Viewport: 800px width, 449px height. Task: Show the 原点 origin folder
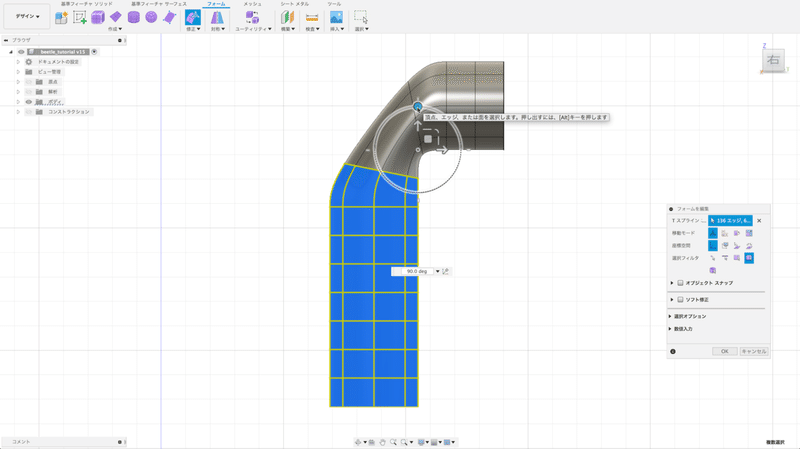[x=29, y=82]
